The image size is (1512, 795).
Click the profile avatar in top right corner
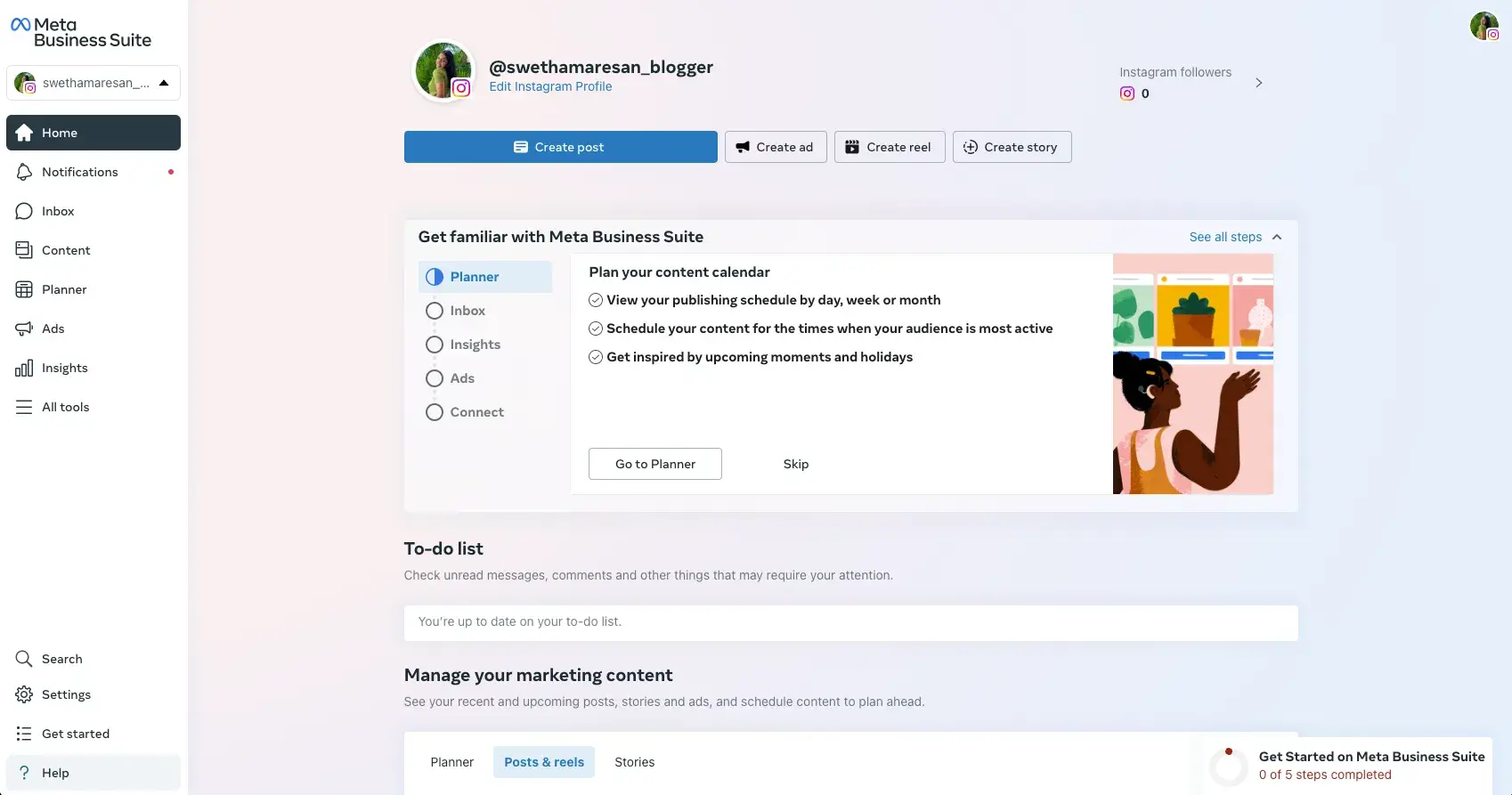1484,26
